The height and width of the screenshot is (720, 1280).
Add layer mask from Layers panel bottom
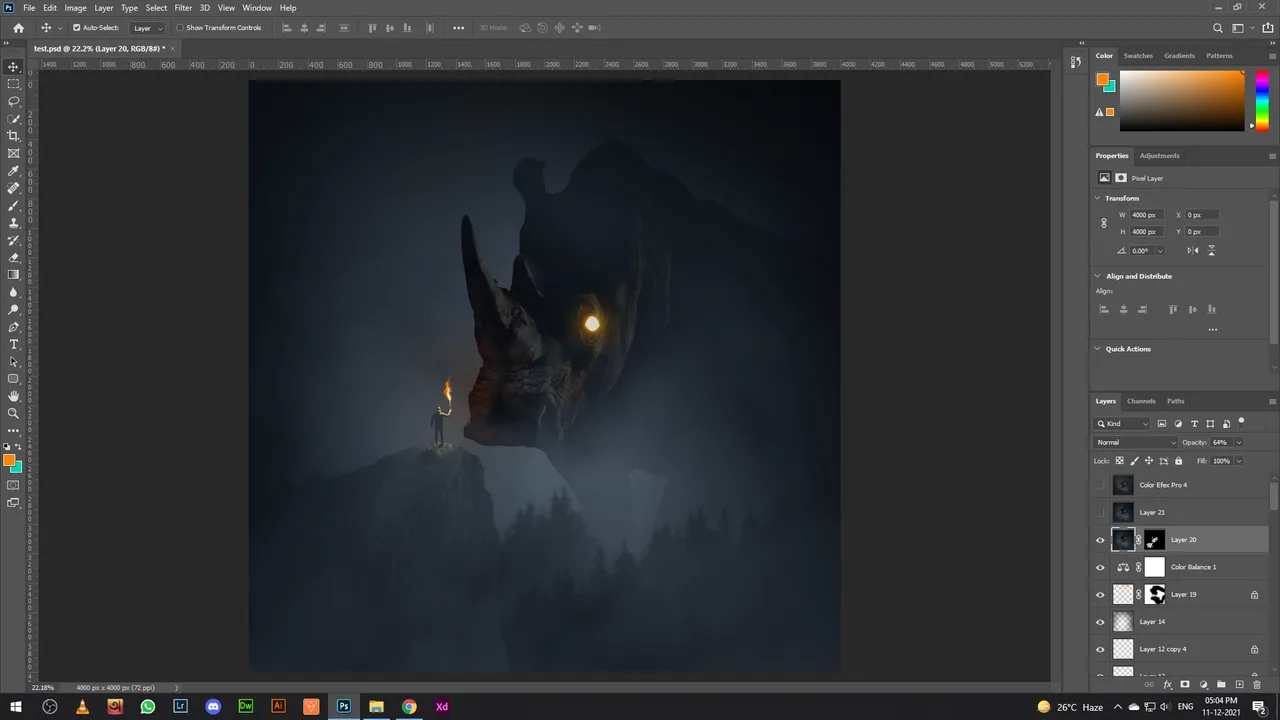(1185, 685)
